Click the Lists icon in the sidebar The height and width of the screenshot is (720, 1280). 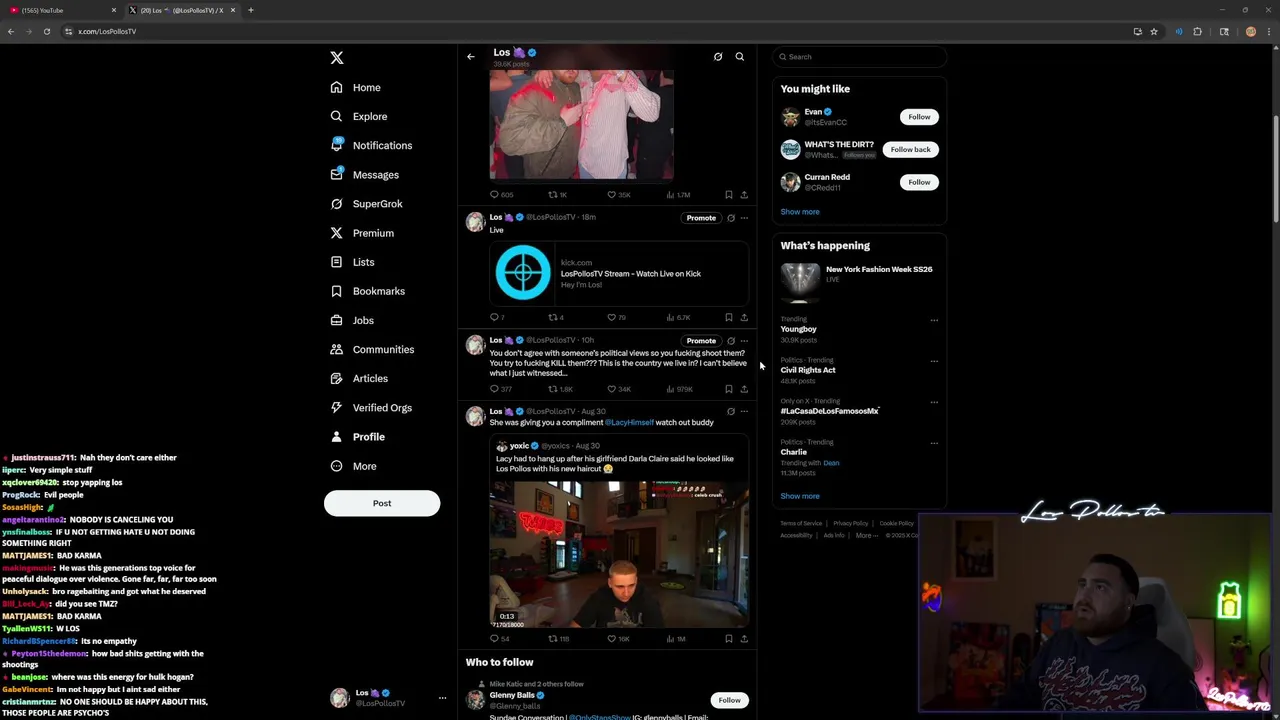click(x=337, y=262)
